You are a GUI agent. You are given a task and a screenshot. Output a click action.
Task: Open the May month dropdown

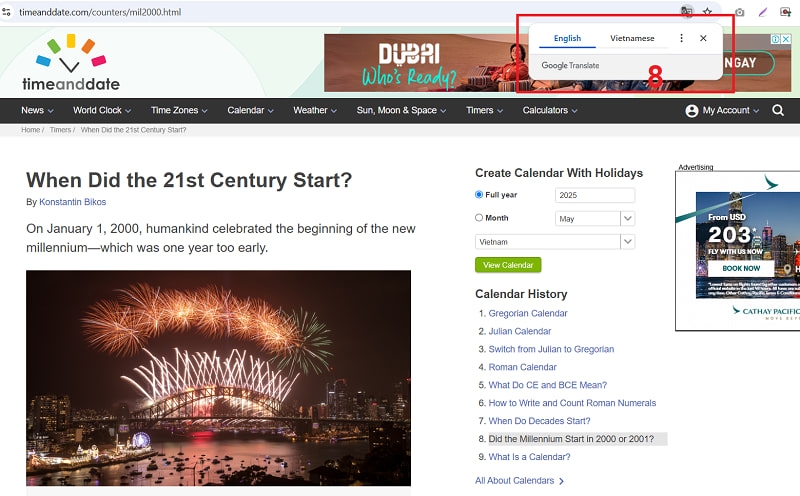(x=594, y=218)
